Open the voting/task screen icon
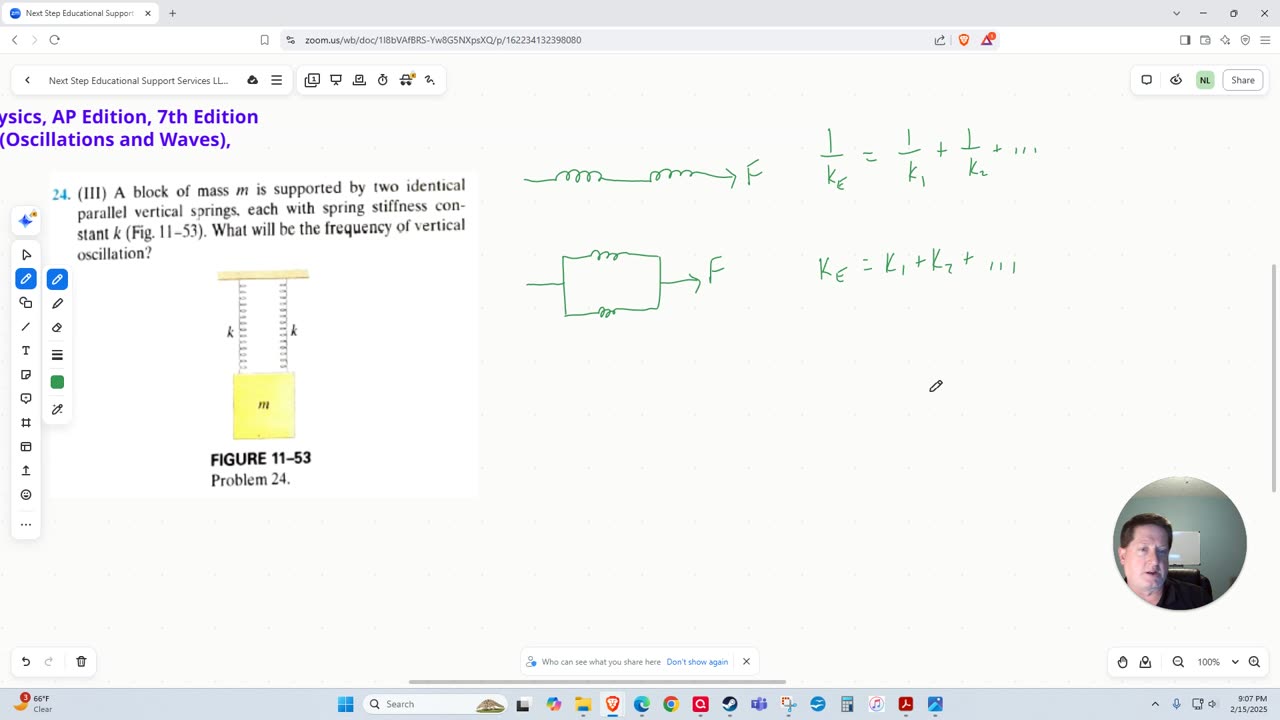 [x=359, y=80]
